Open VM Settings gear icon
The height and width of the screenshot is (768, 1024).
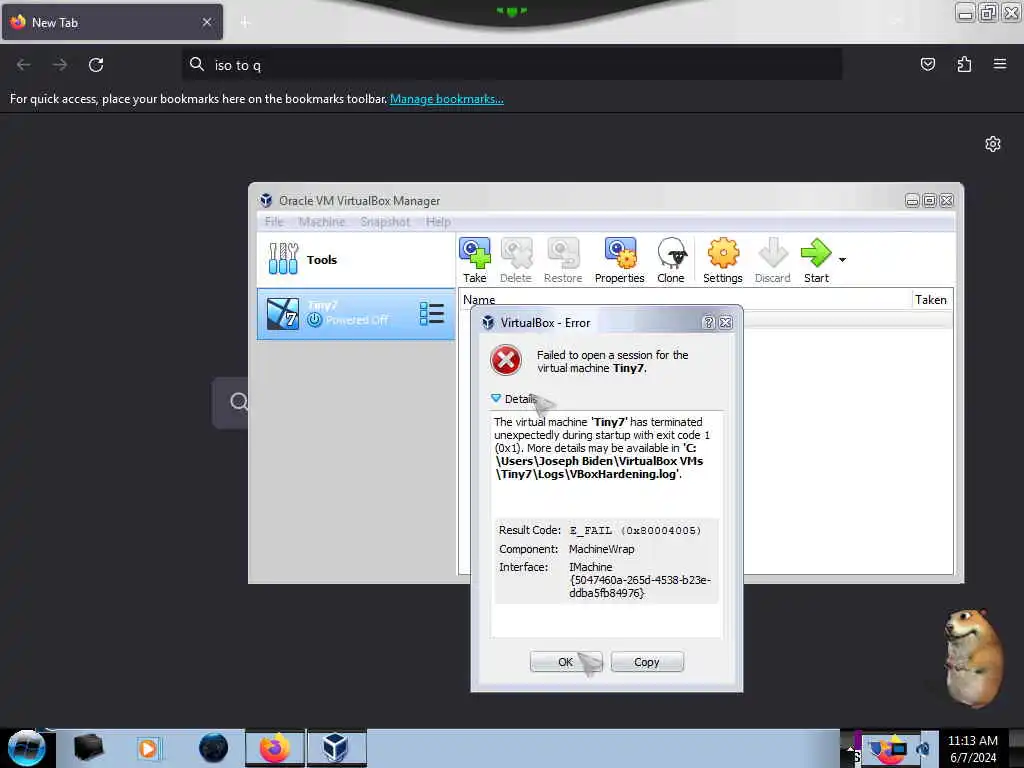(723, 260)
